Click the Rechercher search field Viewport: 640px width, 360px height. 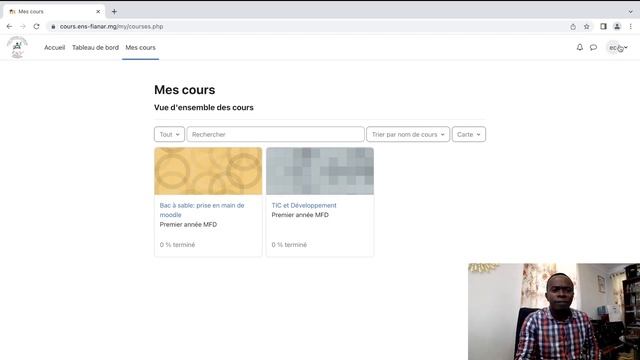[x=276, y=134]
